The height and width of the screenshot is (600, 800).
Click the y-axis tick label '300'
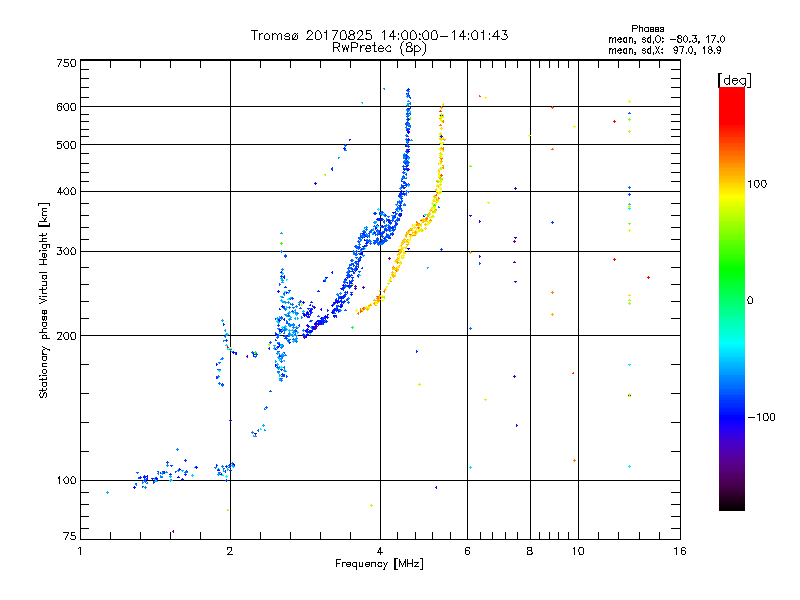66,252
